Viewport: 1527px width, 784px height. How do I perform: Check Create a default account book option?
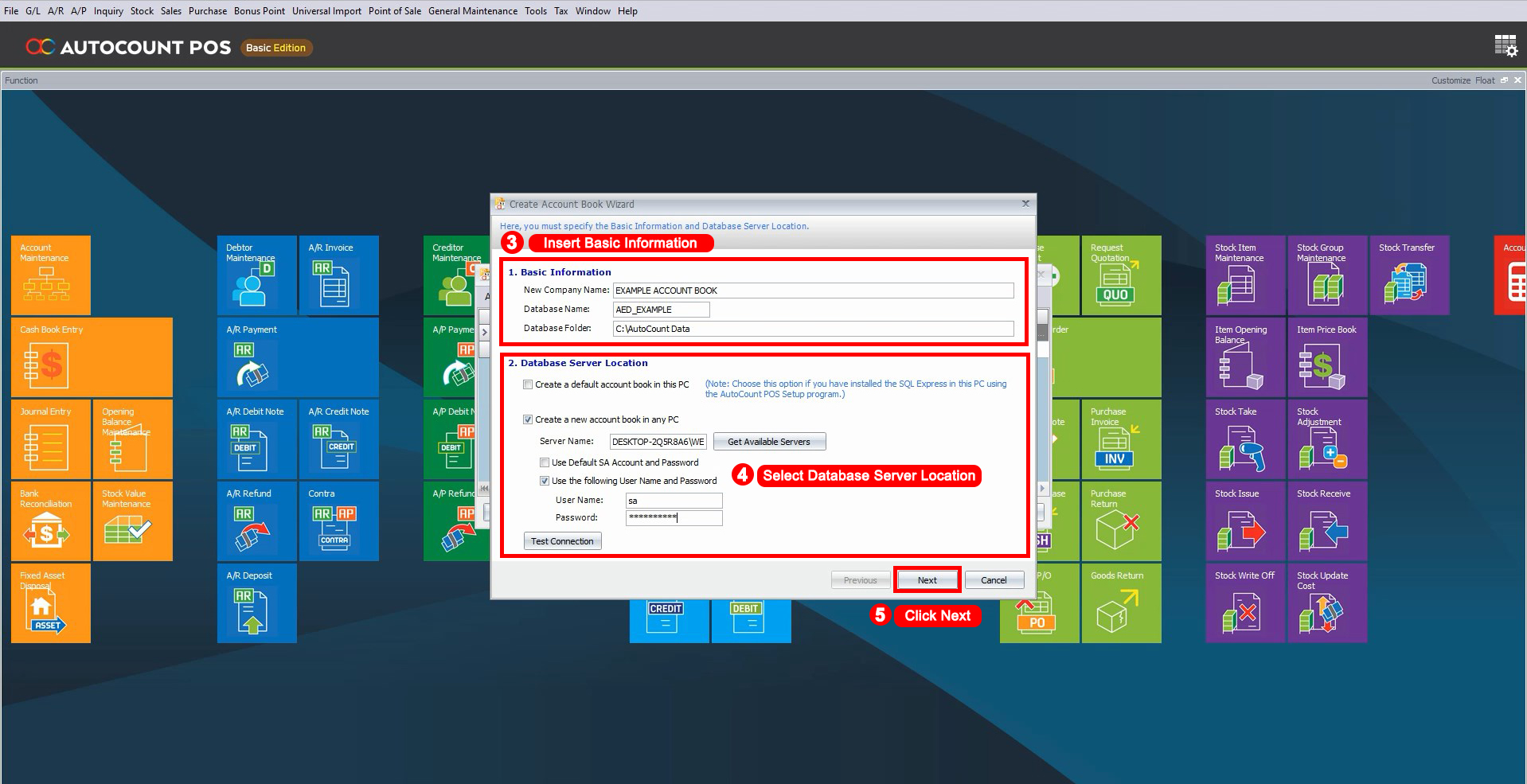[x=528, y=384]
